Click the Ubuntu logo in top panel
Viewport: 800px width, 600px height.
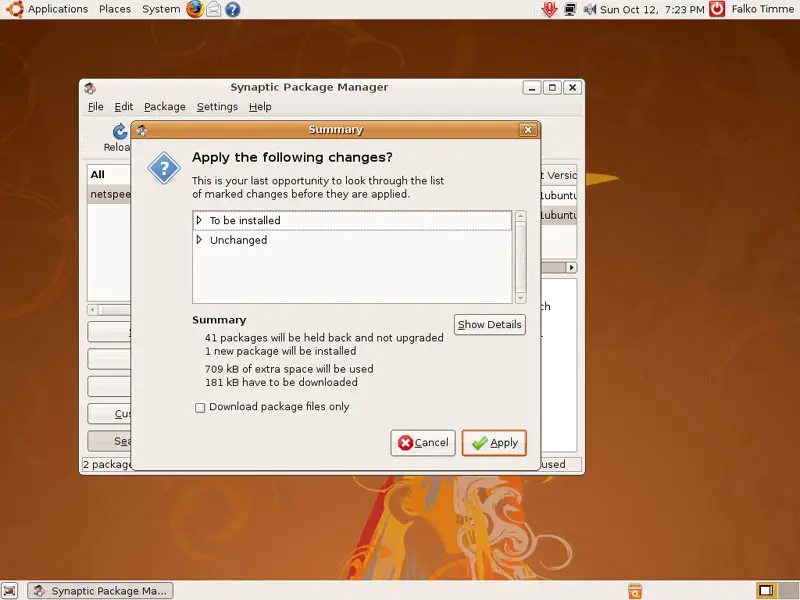(x=14, y=9)
